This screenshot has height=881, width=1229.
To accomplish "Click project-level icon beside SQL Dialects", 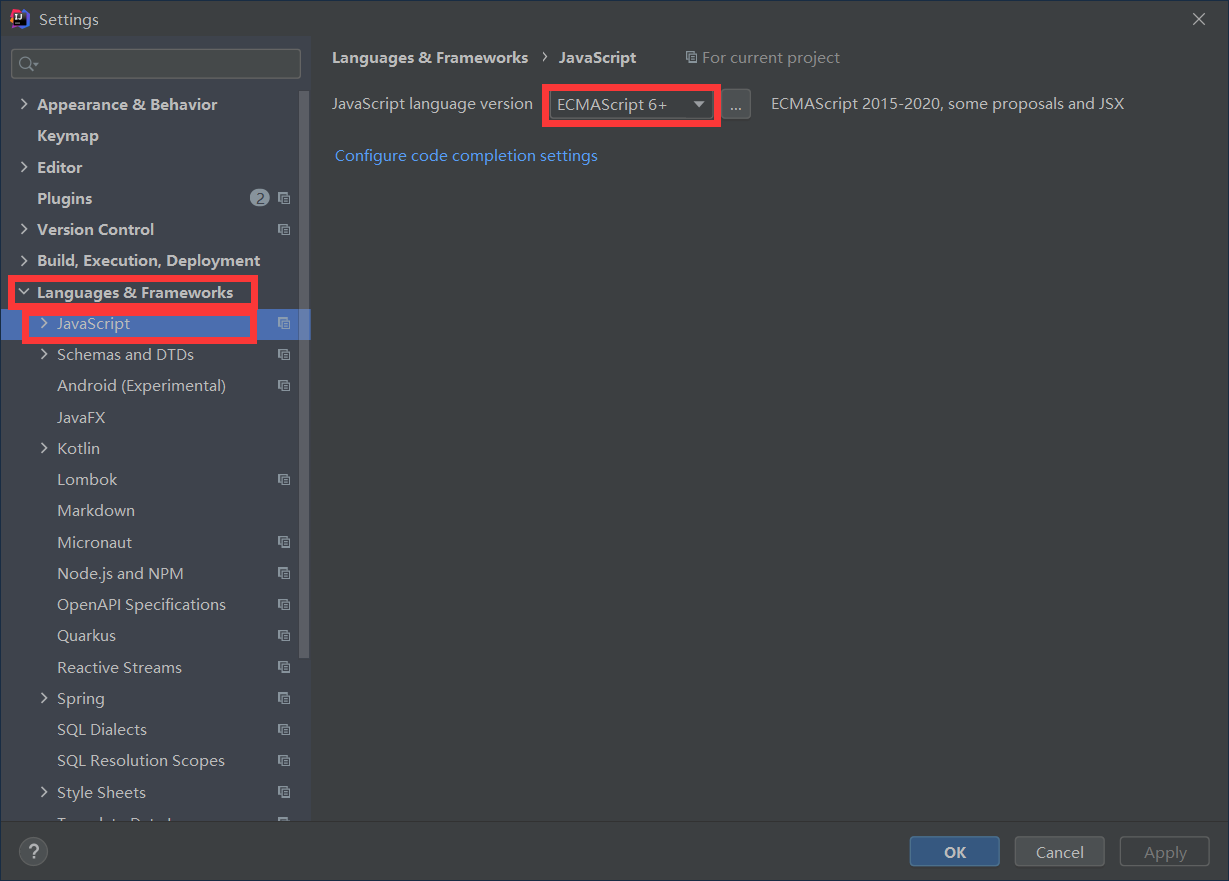I will point(284,730).
